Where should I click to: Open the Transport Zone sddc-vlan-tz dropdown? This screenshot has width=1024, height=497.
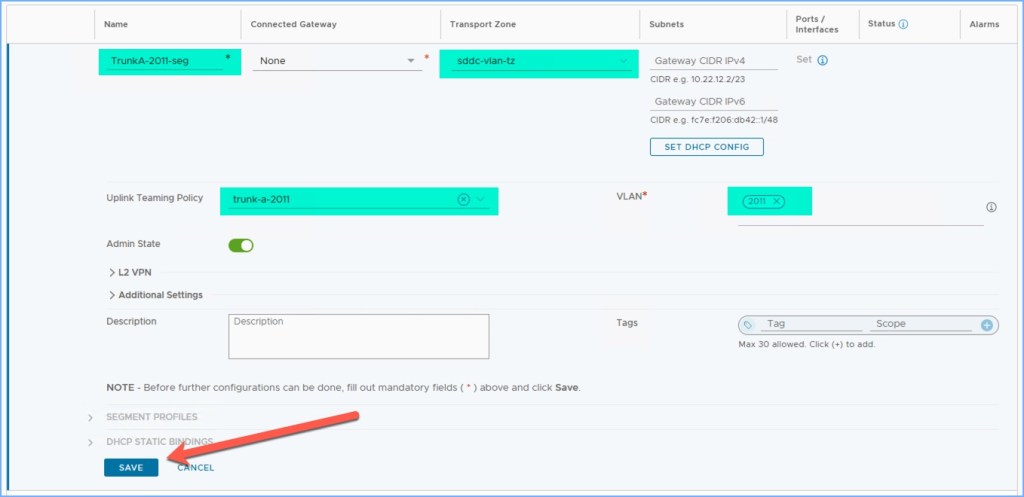tap(624, 61)
